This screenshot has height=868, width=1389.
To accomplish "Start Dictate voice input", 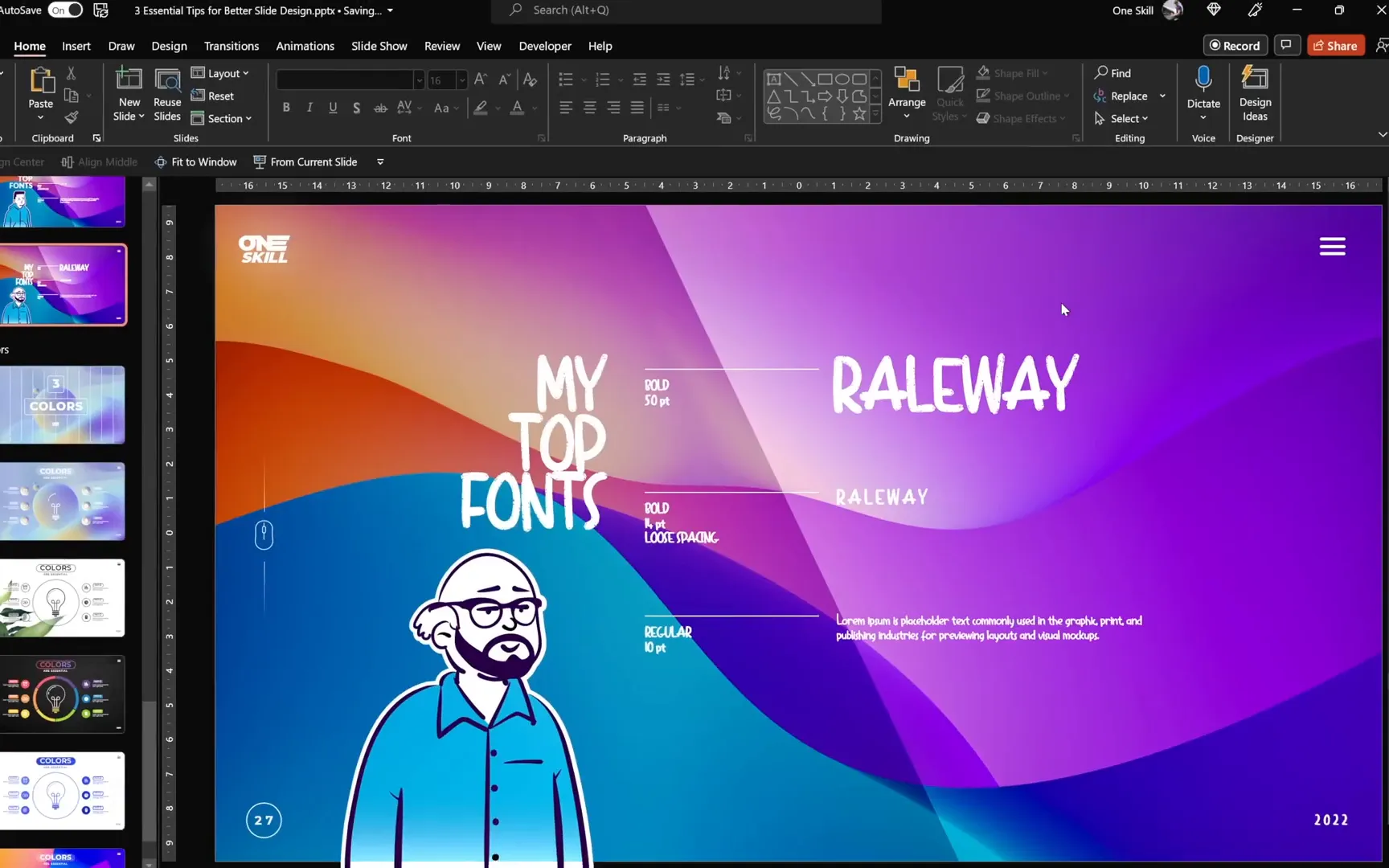I will 1203,82.
